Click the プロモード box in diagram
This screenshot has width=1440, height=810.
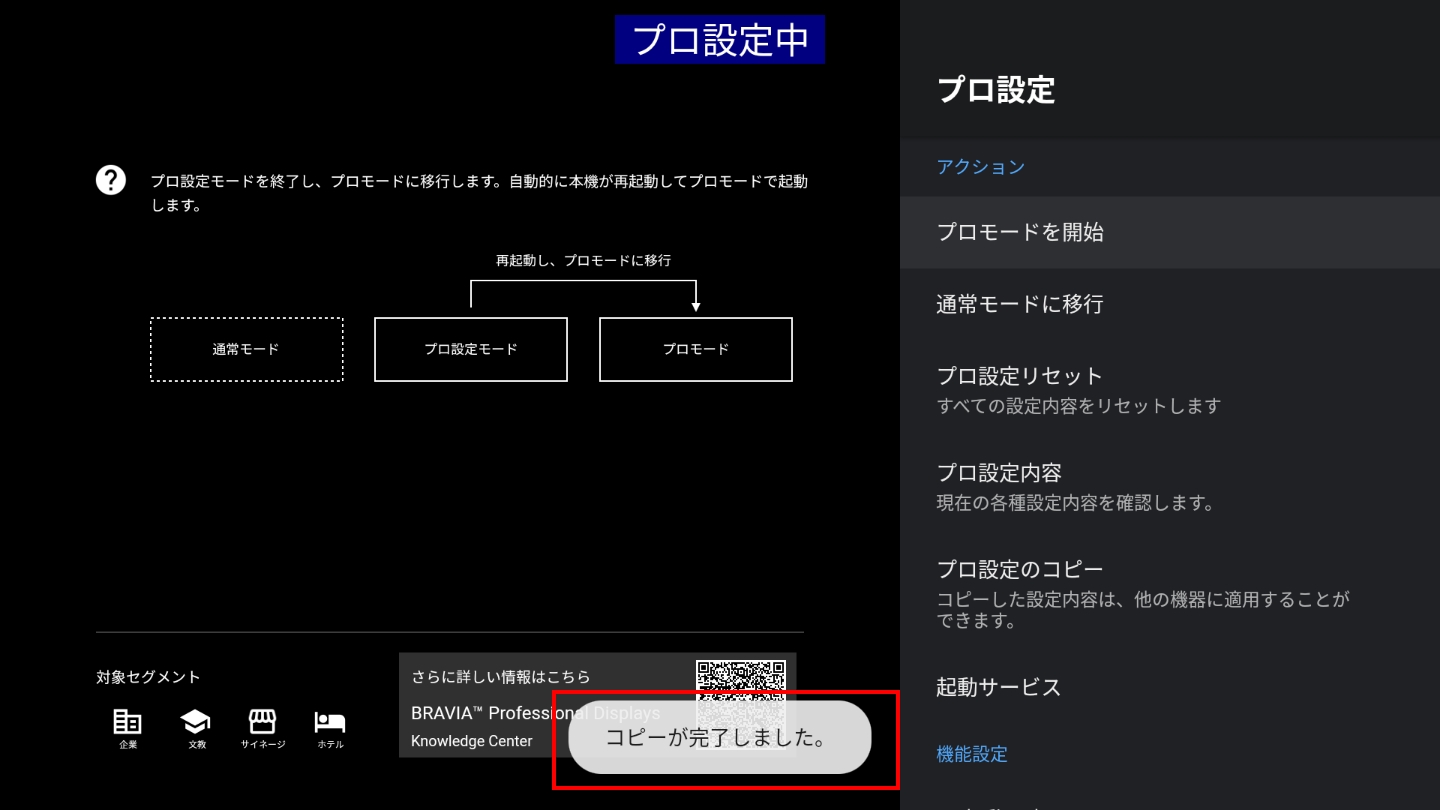click(x=695, y=349)
